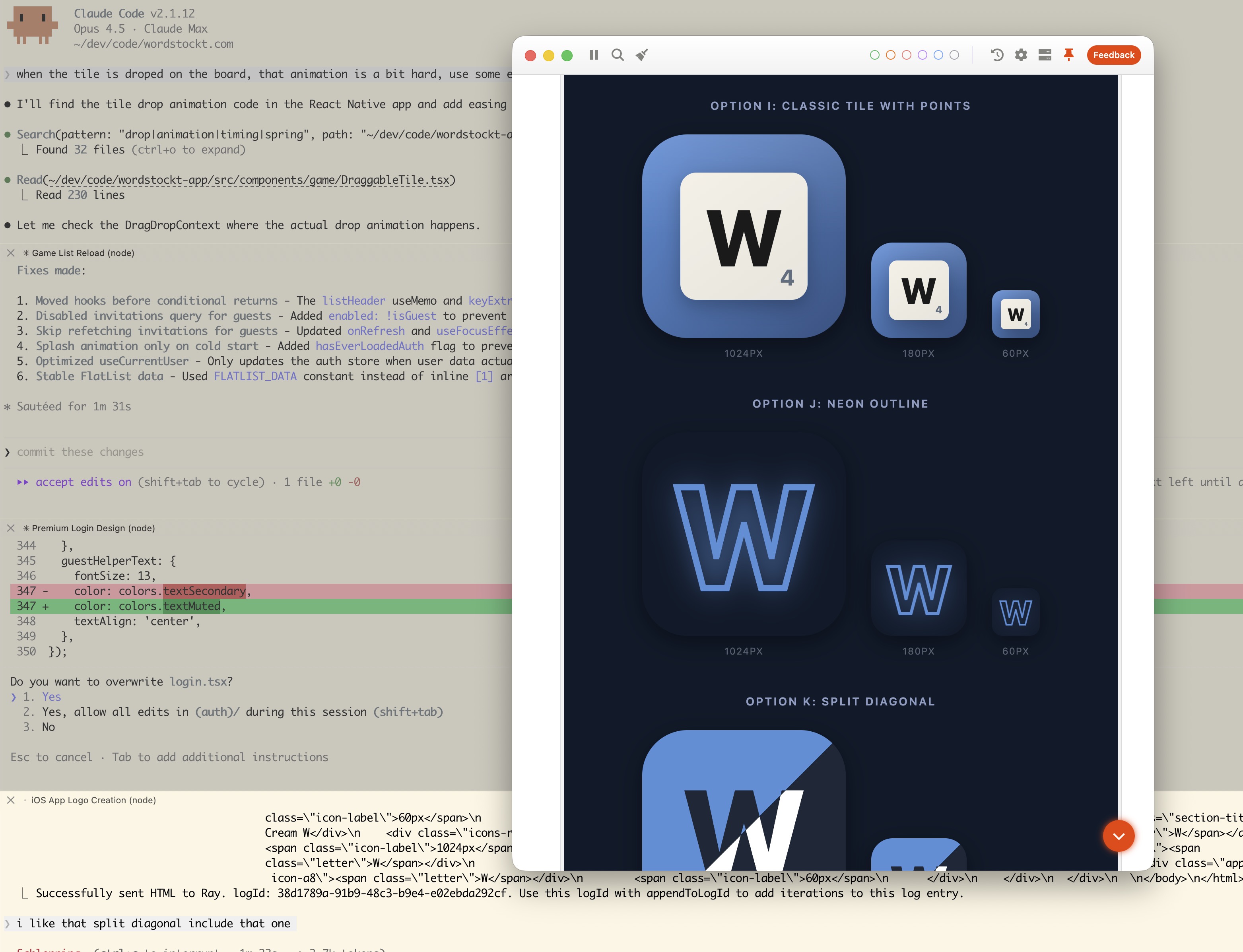Click the orange scroll-down chevron button

[1119, 836]
